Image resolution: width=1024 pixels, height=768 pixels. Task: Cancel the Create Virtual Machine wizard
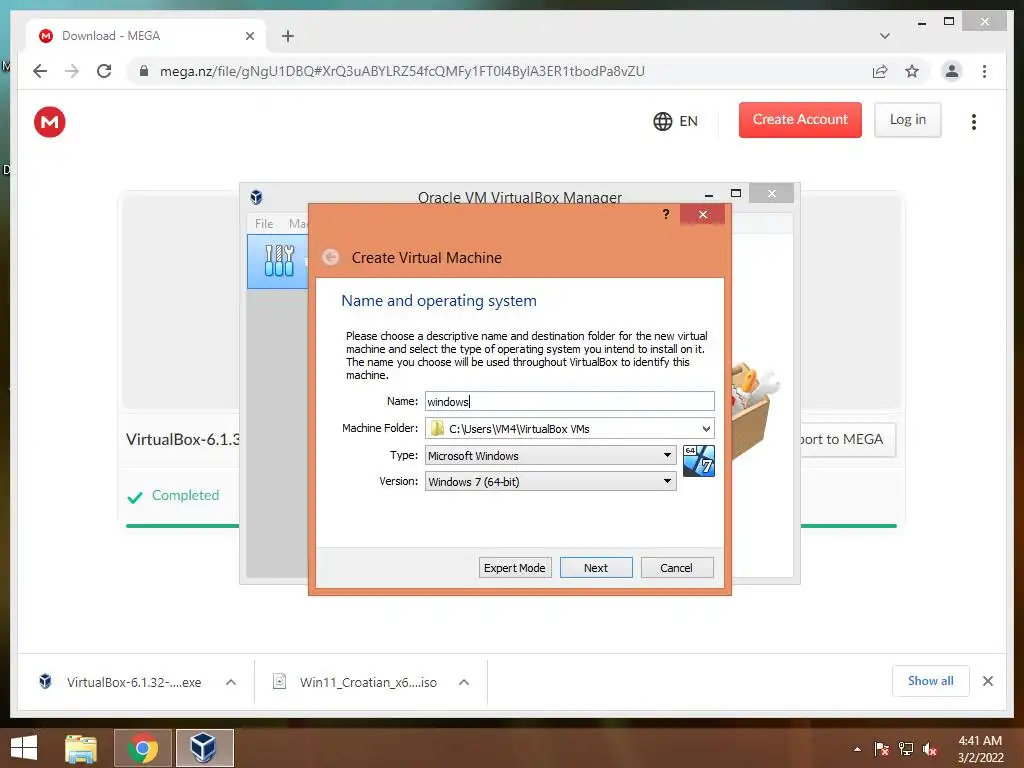677,568
